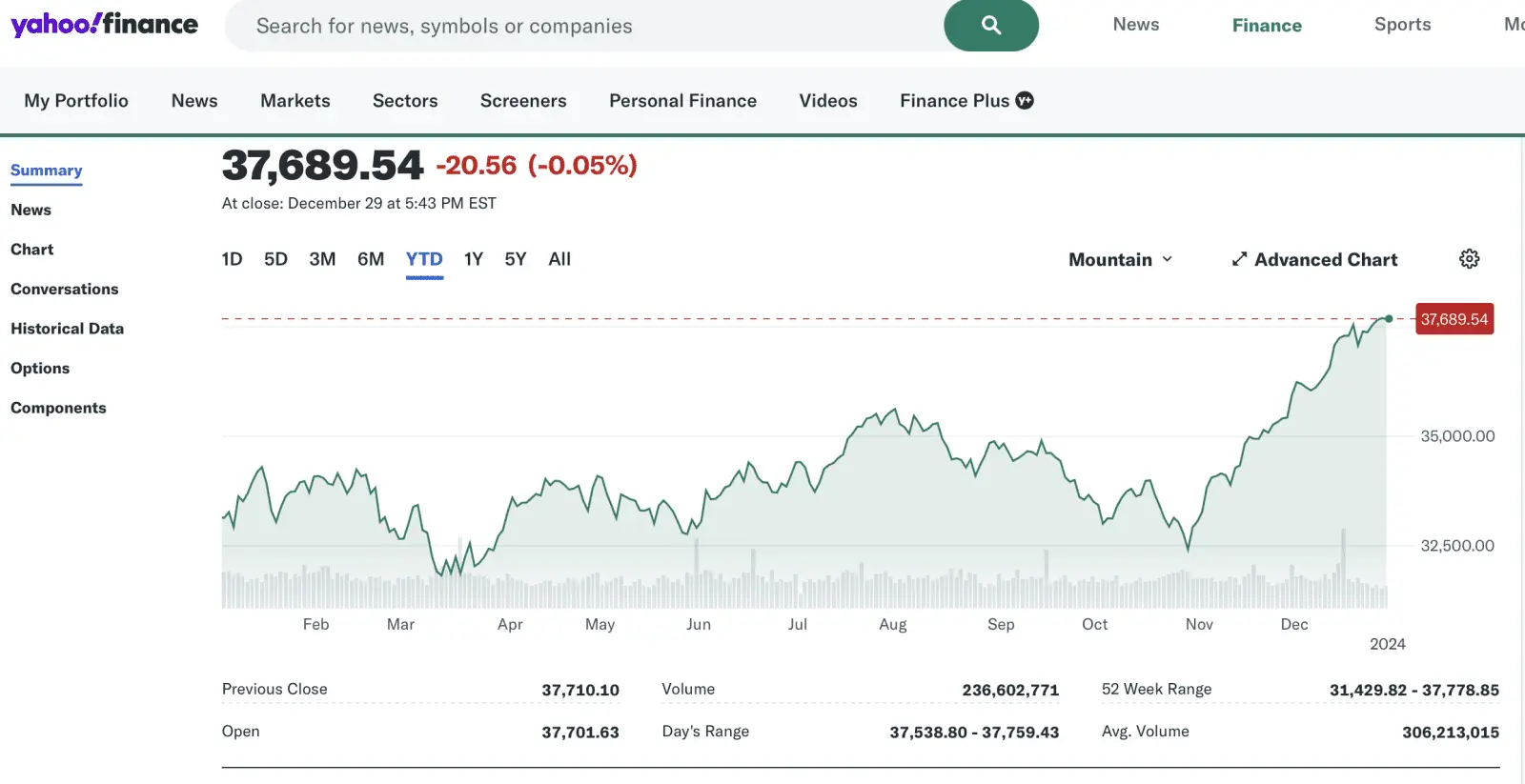This screenshot has width=1525, height=784.
Task: Open the Conversations sidebar tab
Action: click(x=64, y=289)
